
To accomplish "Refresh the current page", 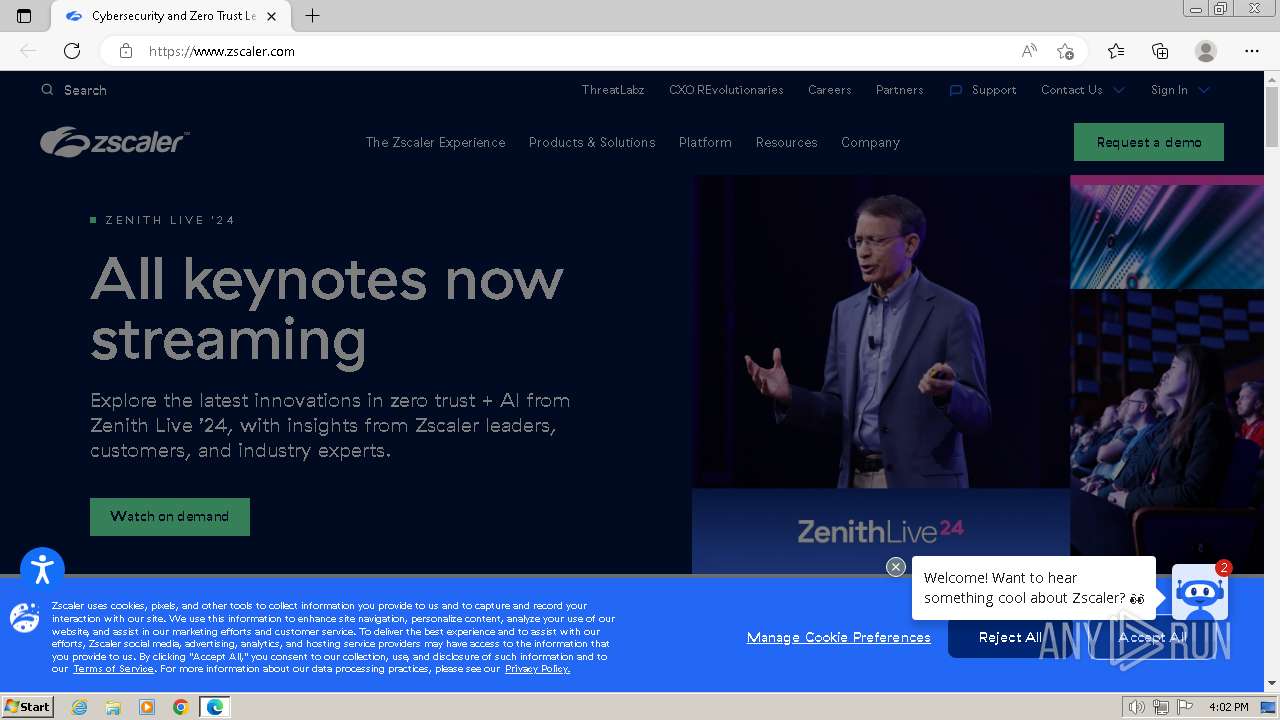I will pyautogui.click(x=72, y=51).
